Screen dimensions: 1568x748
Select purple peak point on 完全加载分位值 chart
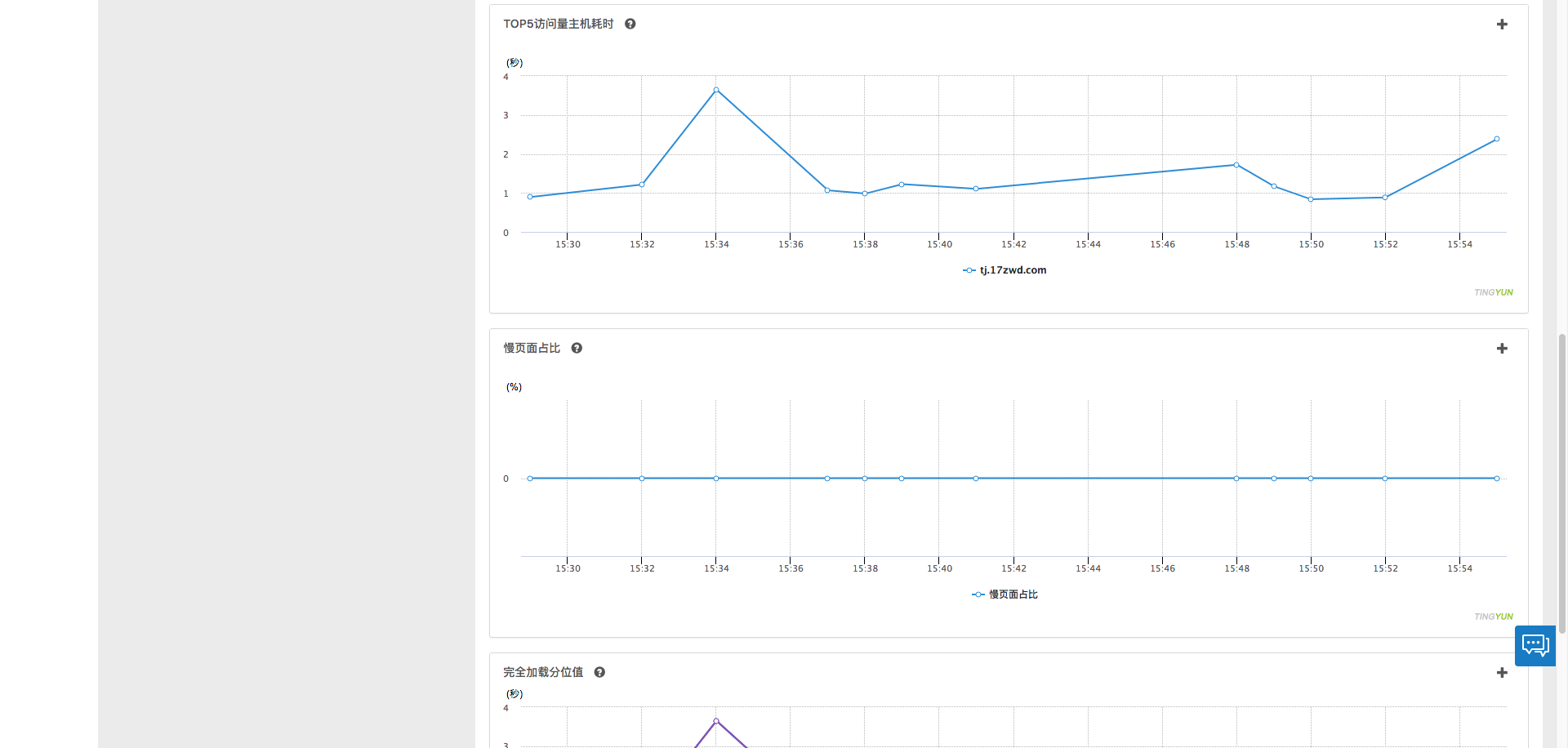(x=716, y=721)
